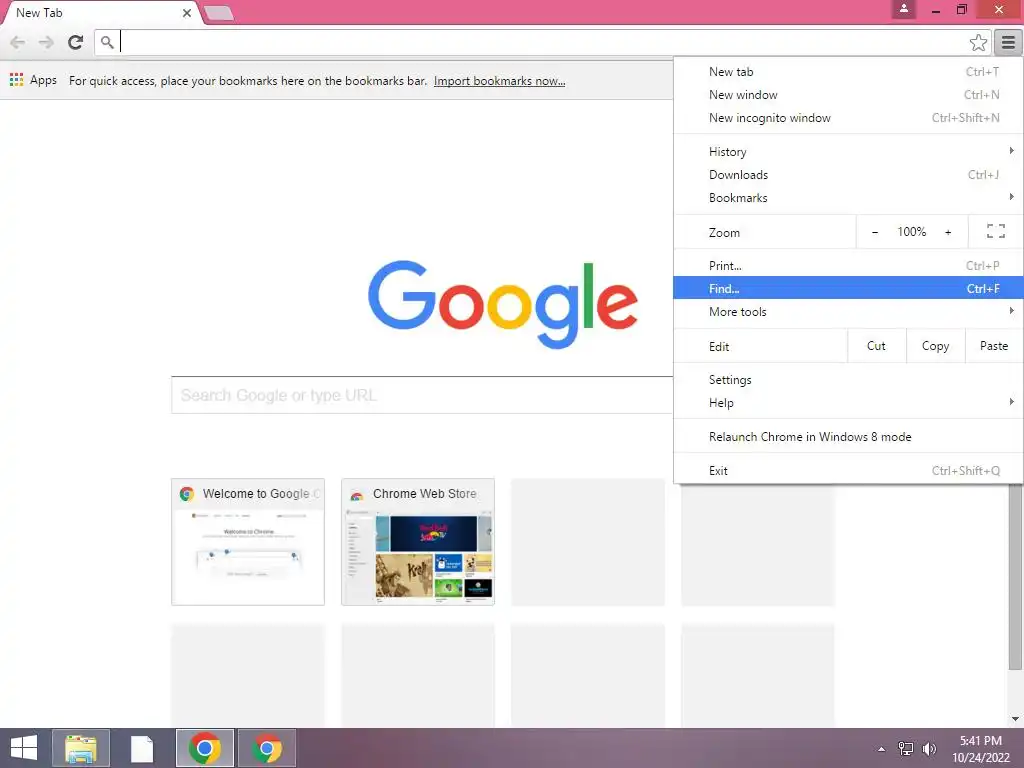Click the Apps label in bookmarks bar

[43, 80]
